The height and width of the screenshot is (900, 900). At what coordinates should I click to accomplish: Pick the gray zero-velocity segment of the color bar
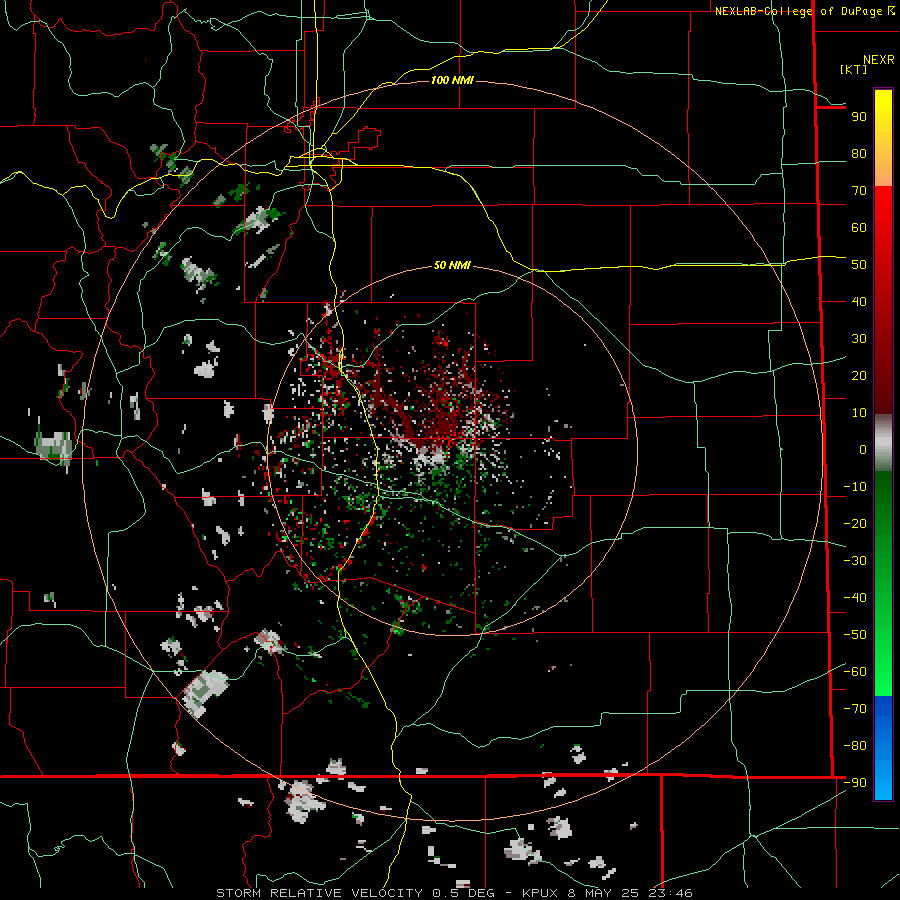click(883, 443)
